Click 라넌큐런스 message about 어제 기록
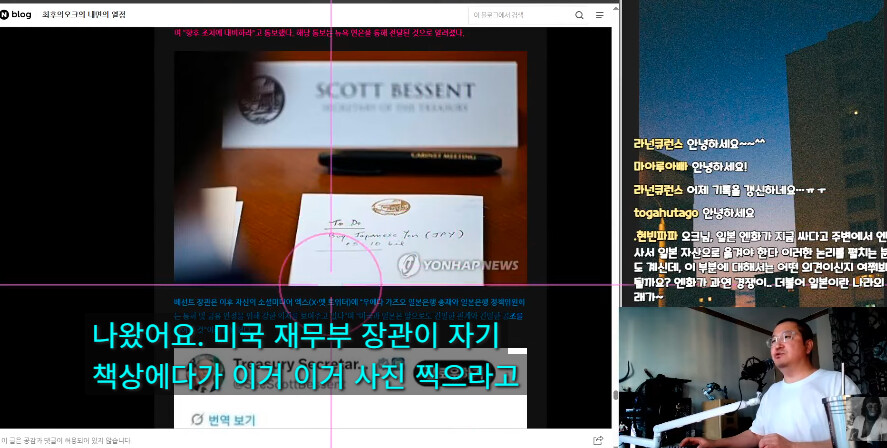The image size is (887, 448). pyautogui.click(x=729, y=190)
